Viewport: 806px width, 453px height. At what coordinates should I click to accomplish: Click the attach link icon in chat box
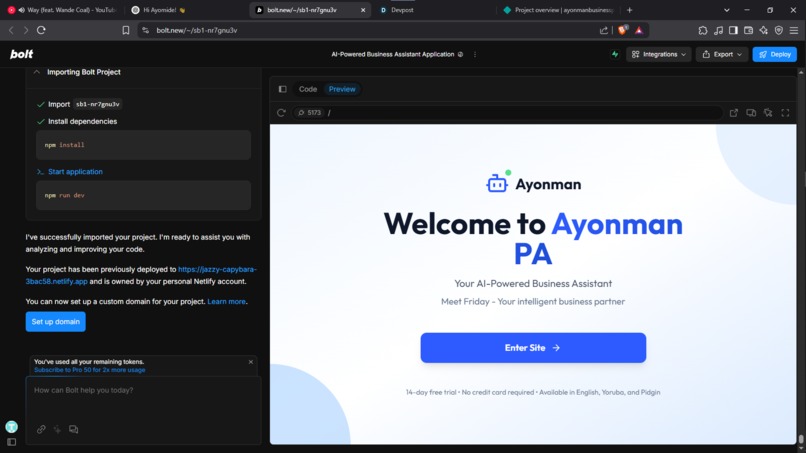[41, 429]
